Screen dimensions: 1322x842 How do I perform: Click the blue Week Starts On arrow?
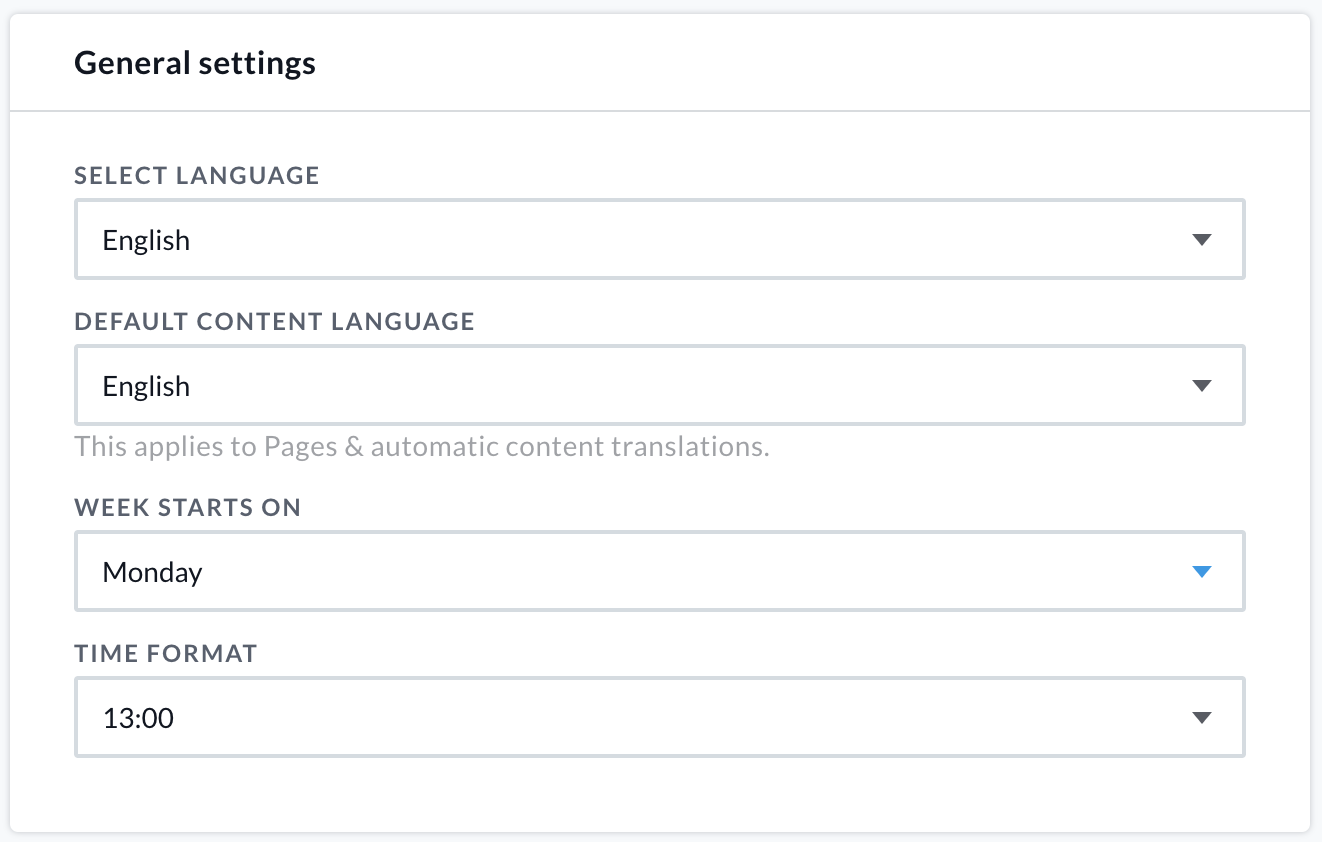(1202, 572)
